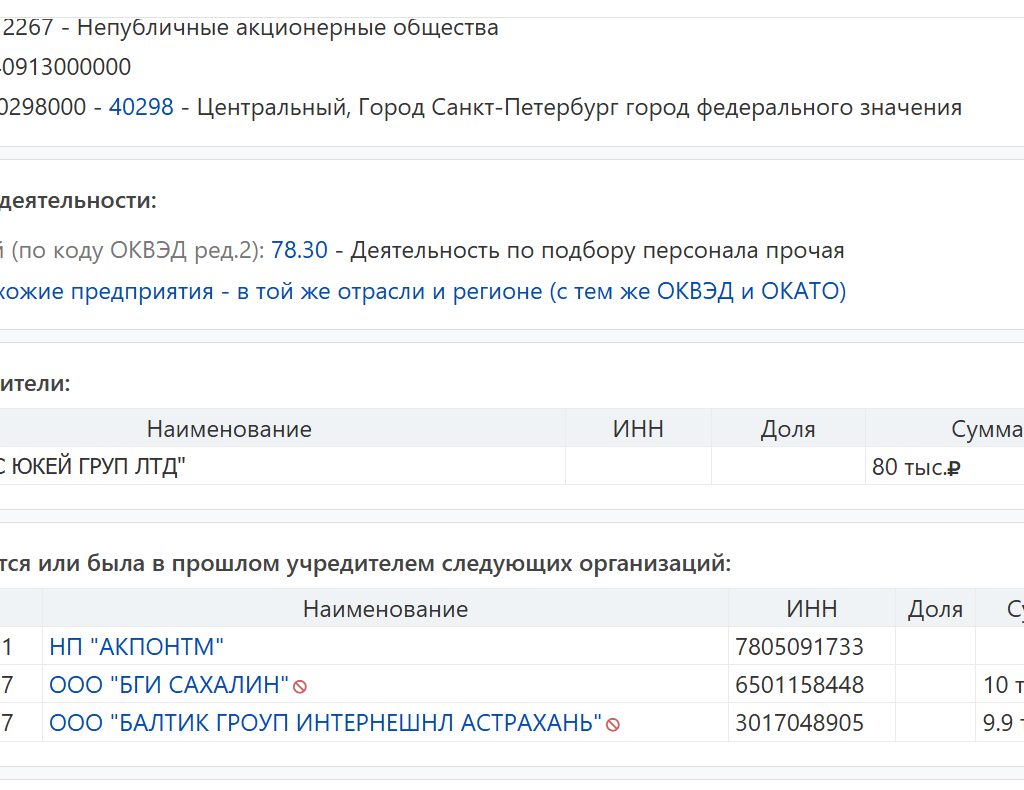Image resolution: width=1024 pixels, height=790 pixels.
Task: Go to ООО "БГИ САХАЛИН" company link
Action: [168, 685]
